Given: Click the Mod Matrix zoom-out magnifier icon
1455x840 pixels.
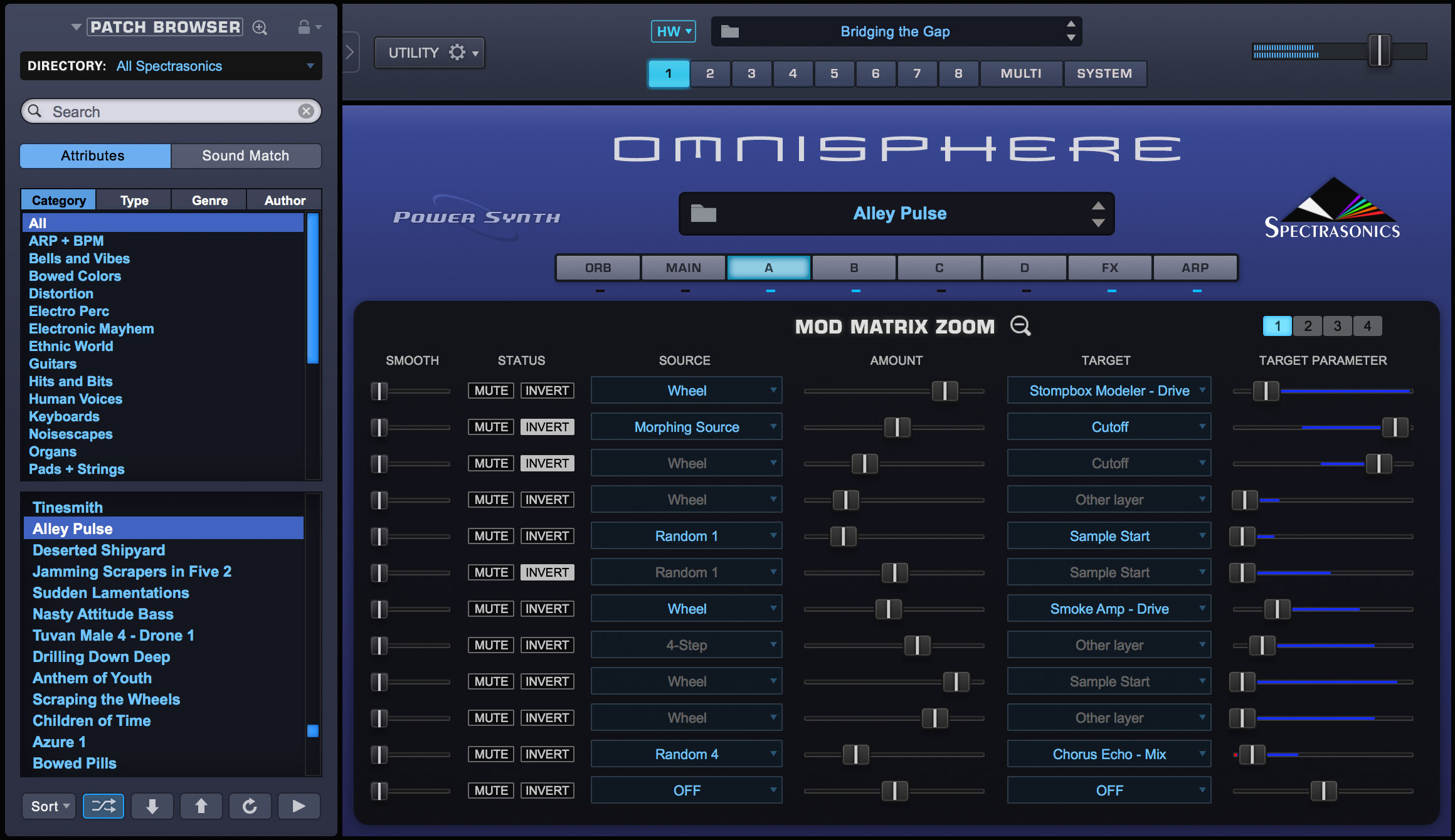Looking at the screenshot, I should point(1020,326).
